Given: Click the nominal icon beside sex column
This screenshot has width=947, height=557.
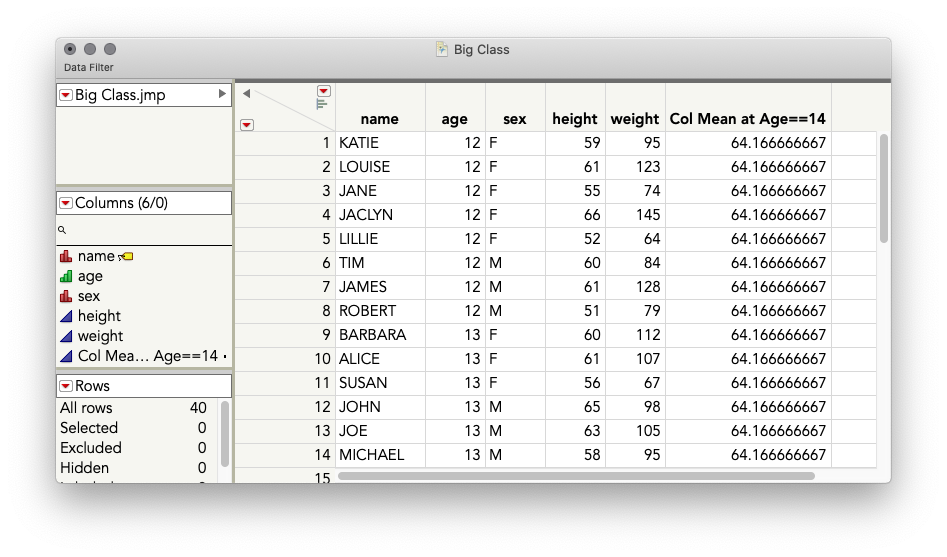Looking at the screenshot, I should click(x=66, y=297).
